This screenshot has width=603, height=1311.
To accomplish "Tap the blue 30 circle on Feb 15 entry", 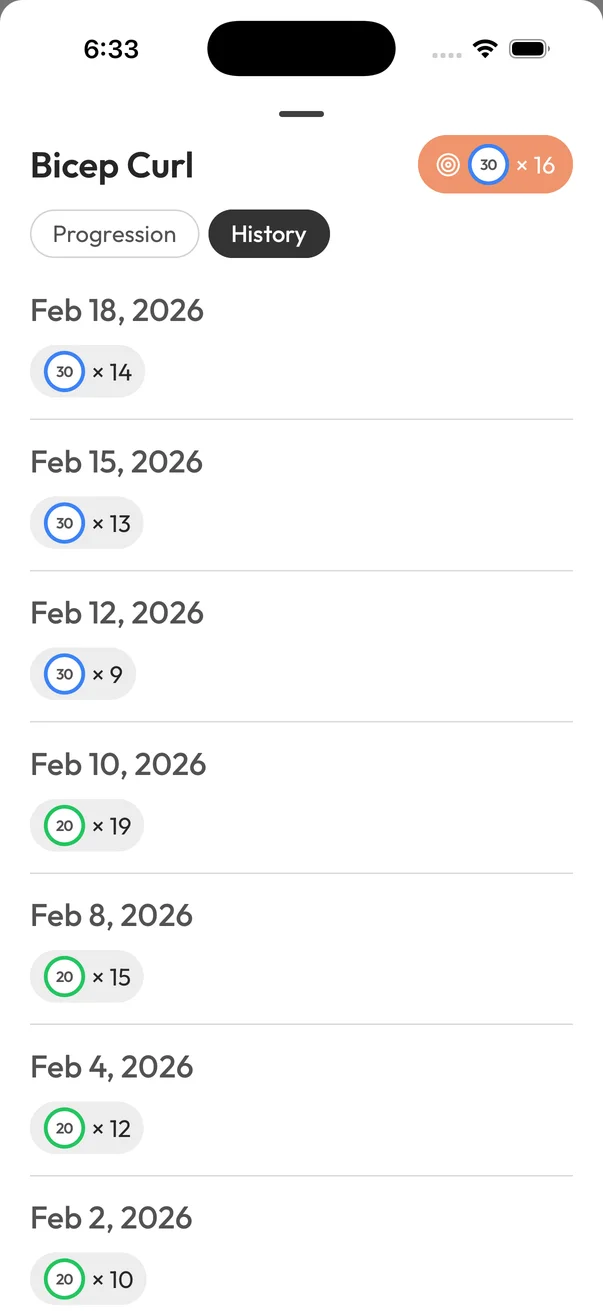I will point(64,522).
